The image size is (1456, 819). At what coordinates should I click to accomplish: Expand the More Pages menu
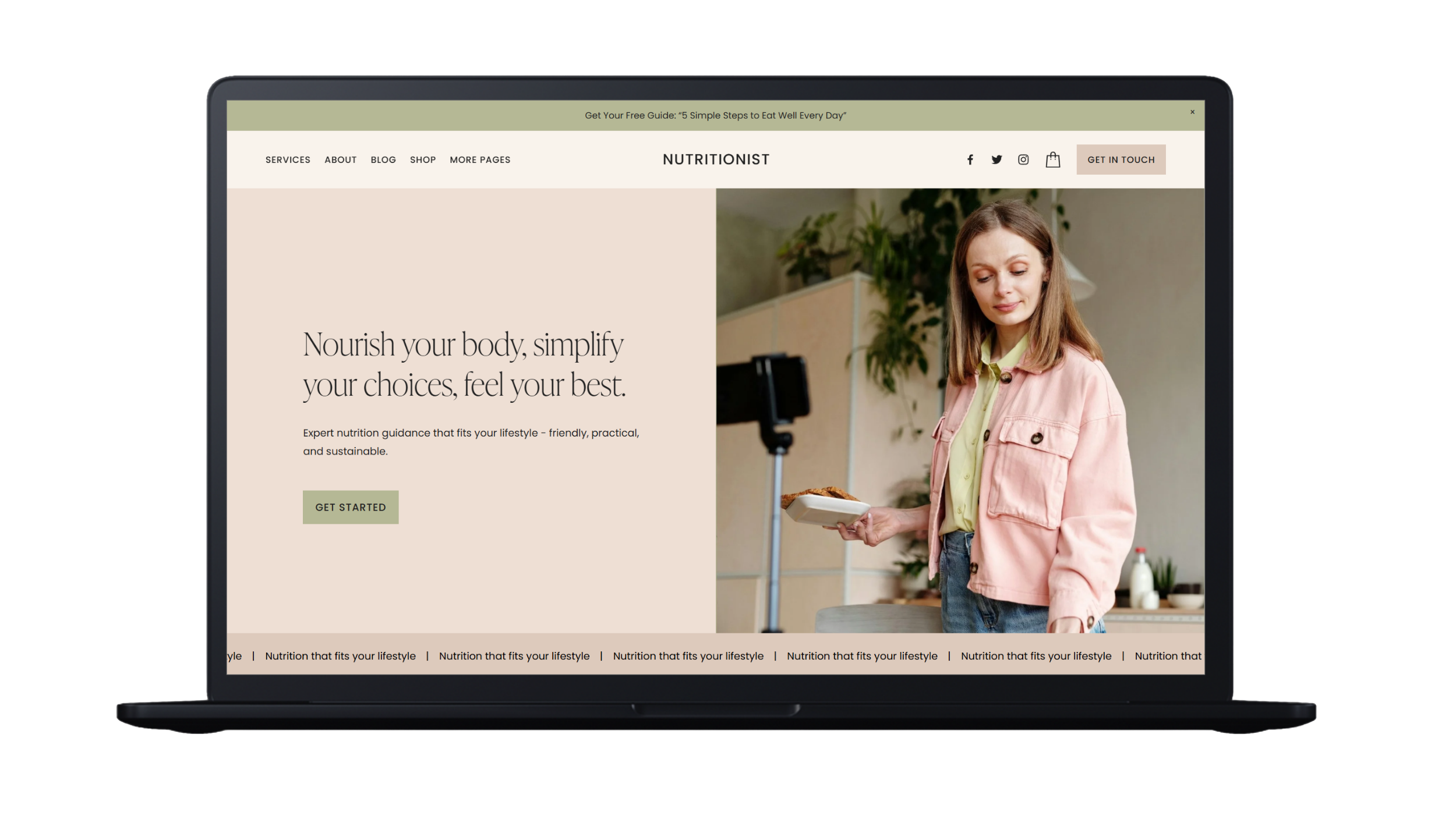pyautogui.click(x=479, y=159)
